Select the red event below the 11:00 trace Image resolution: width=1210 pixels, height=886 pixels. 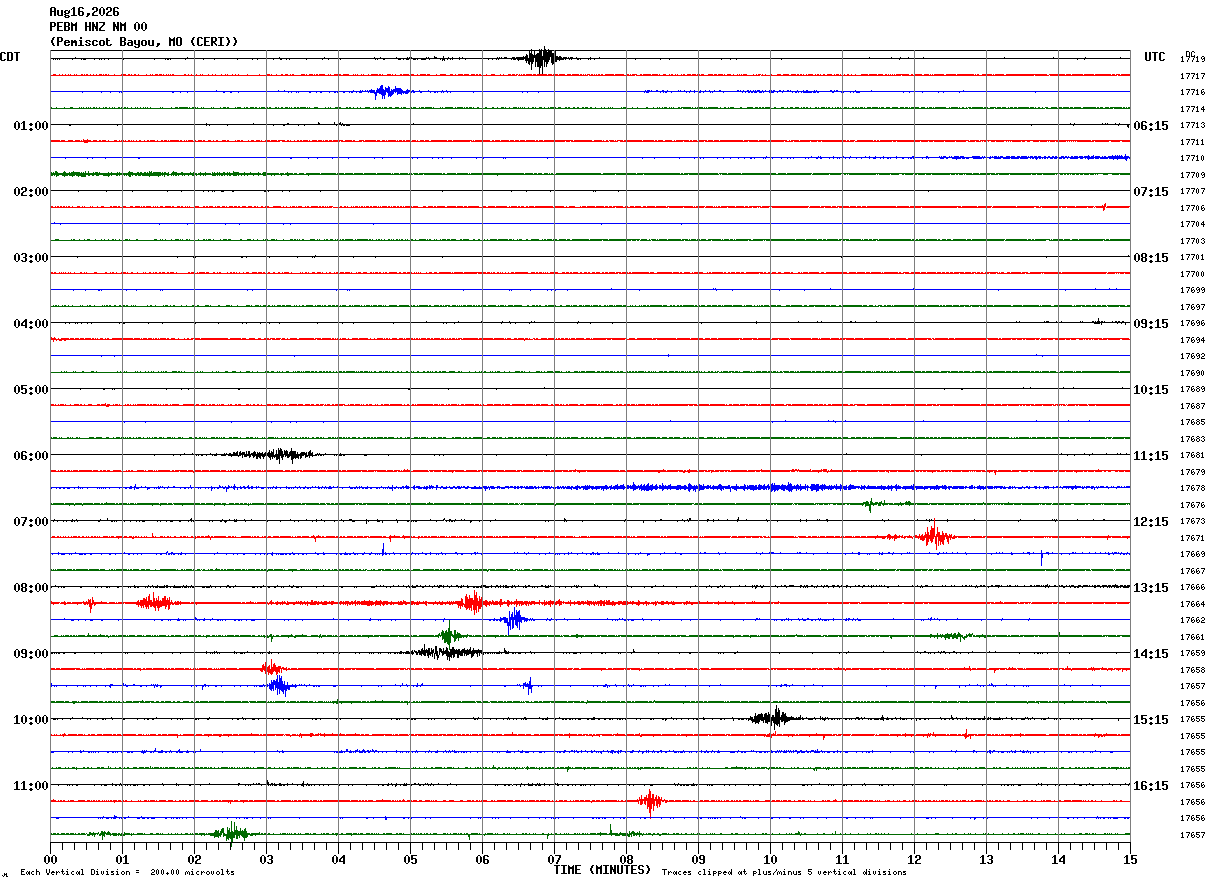[x=650, y=801]
